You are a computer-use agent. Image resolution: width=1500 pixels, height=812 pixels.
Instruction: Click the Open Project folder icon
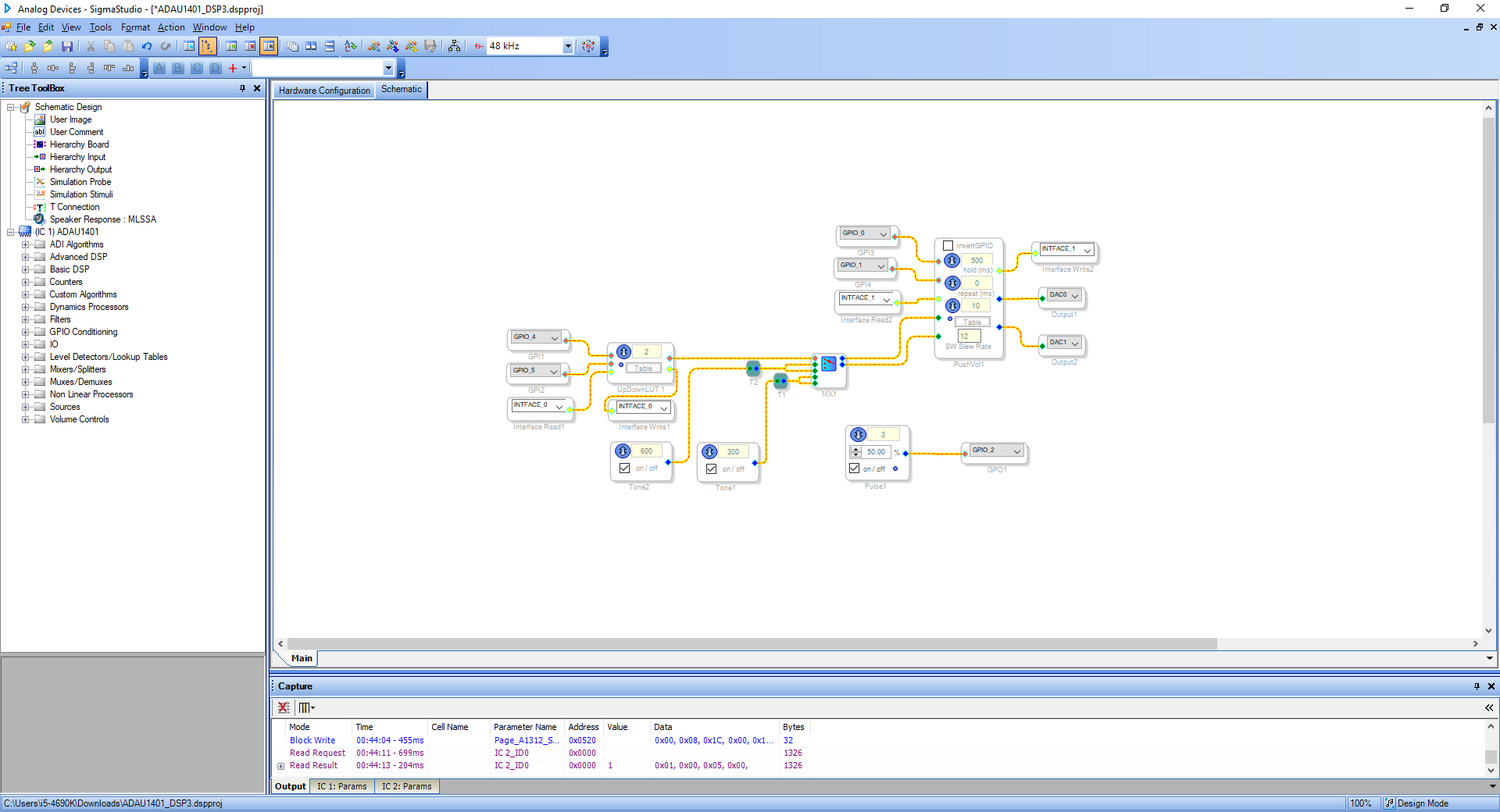click(30, 46)
